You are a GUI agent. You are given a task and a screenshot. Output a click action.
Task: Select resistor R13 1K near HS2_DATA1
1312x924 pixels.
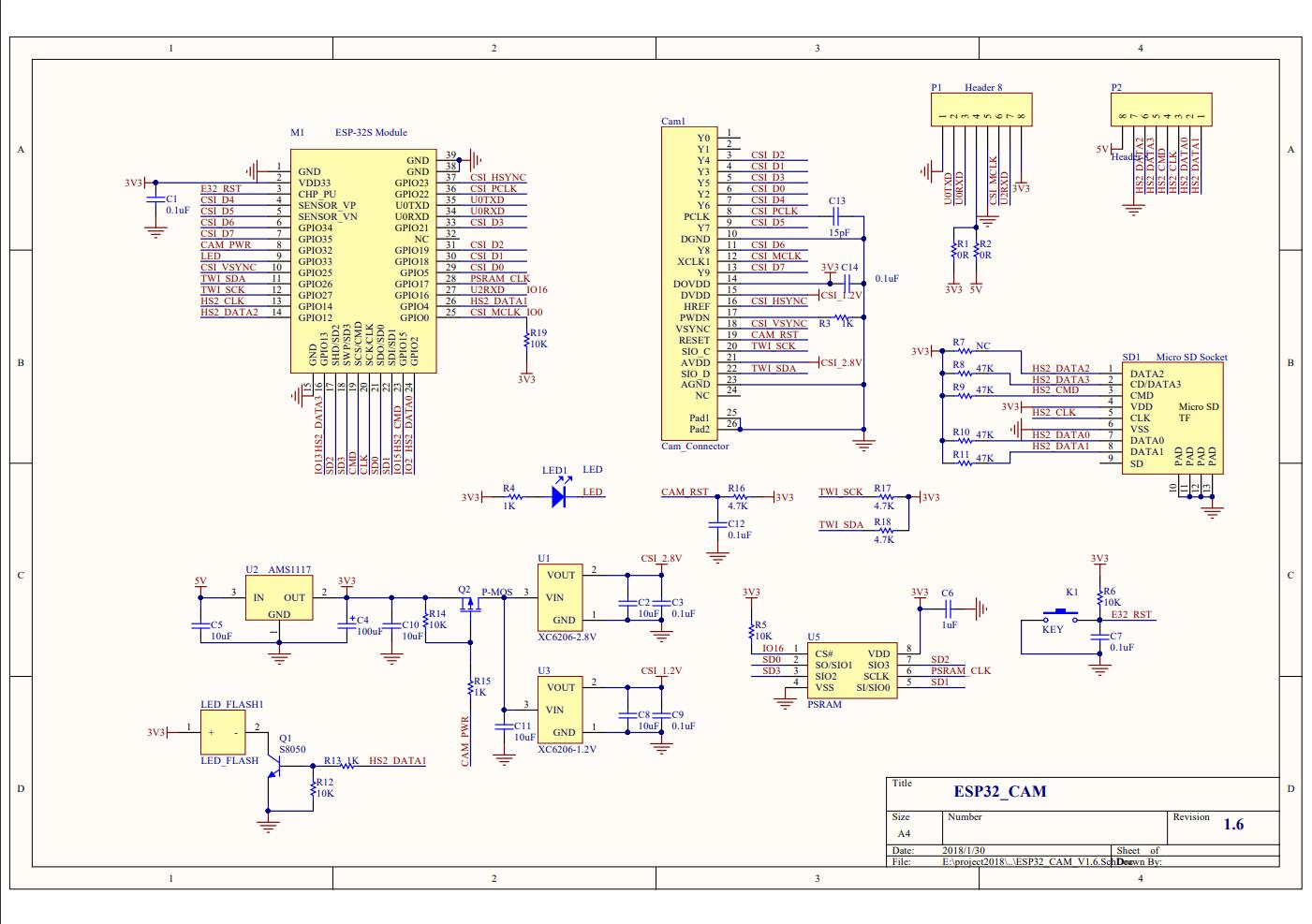[346, 766]
